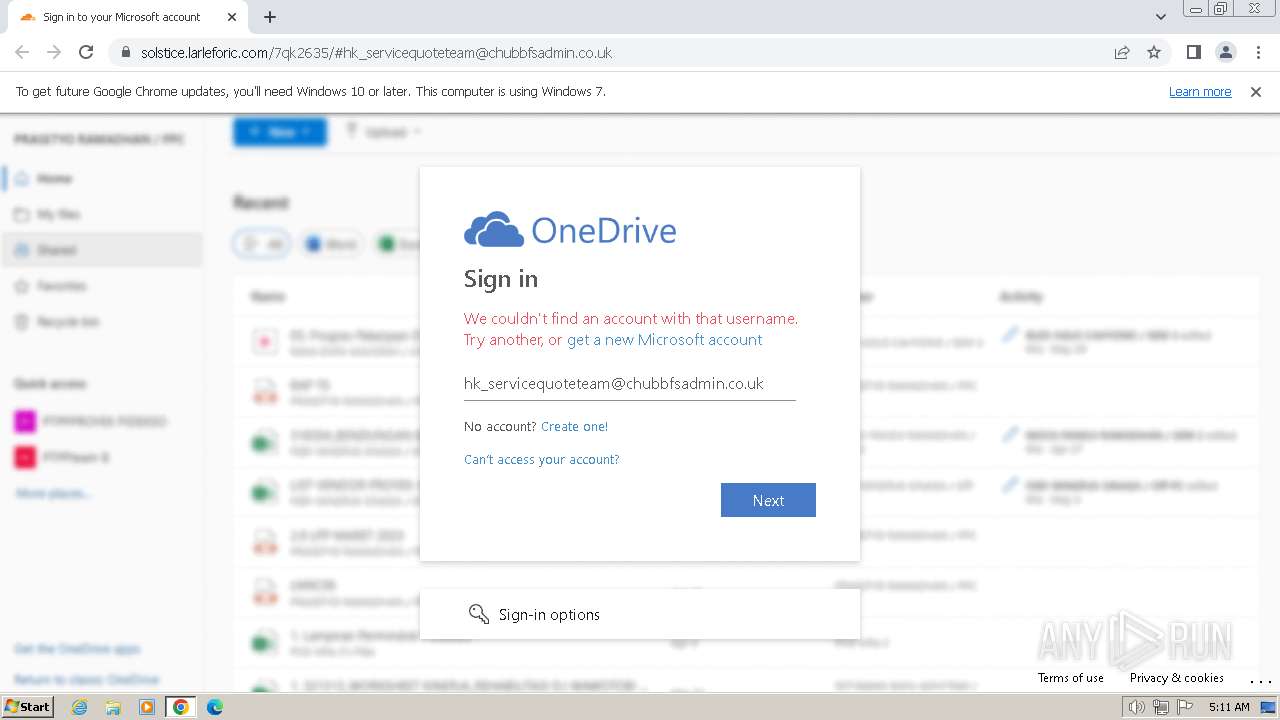Click get a new Microsoft account link

664,340
